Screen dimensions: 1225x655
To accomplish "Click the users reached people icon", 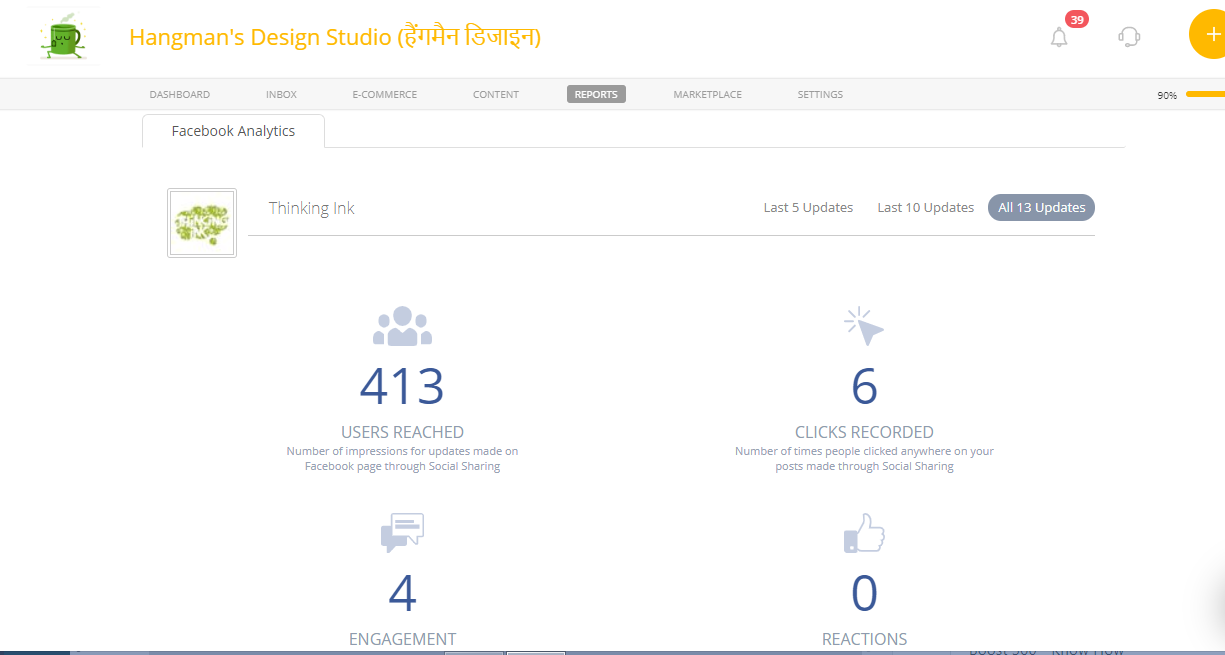I will [x=402, y=326].
